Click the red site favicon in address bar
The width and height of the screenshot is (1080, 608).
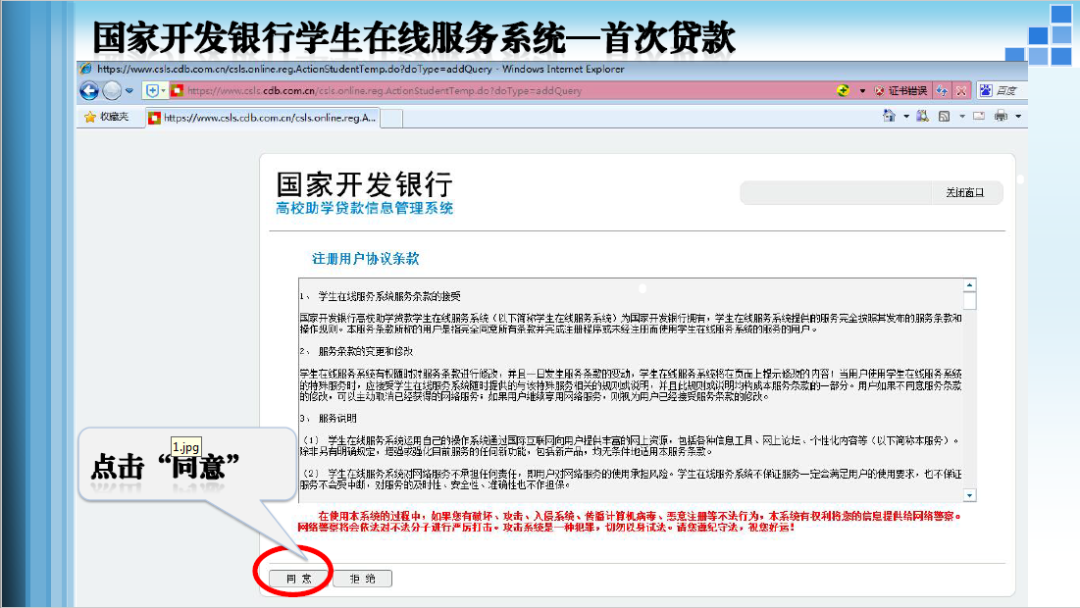pyautogui.click(x=176, y=90)
